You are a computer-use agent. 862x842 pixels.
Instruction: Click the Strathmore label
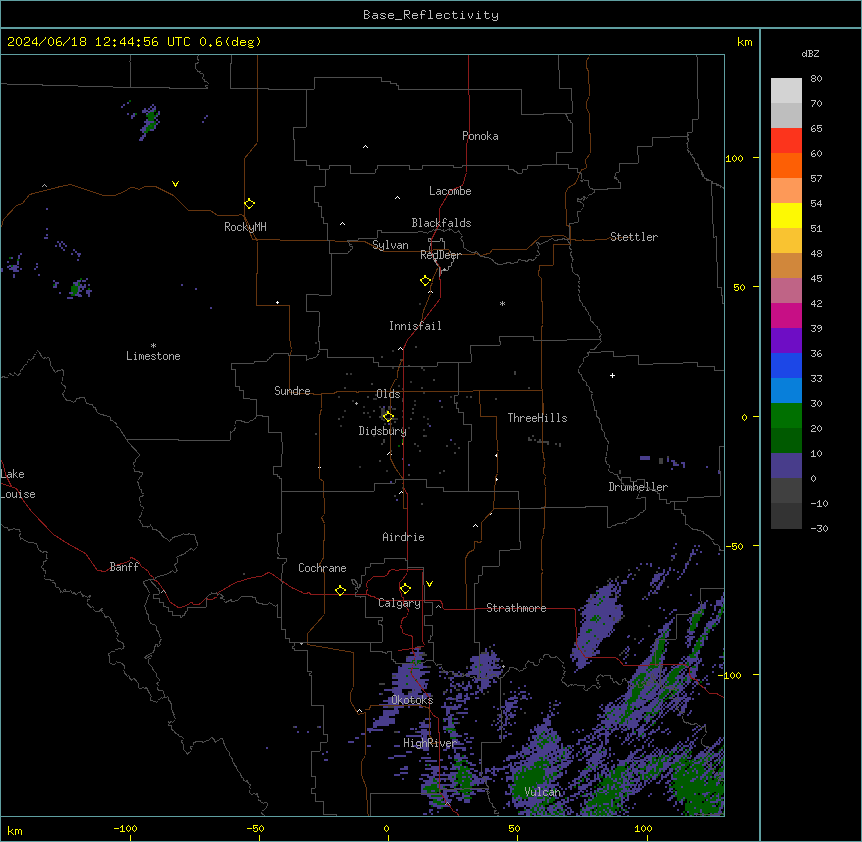516,608
